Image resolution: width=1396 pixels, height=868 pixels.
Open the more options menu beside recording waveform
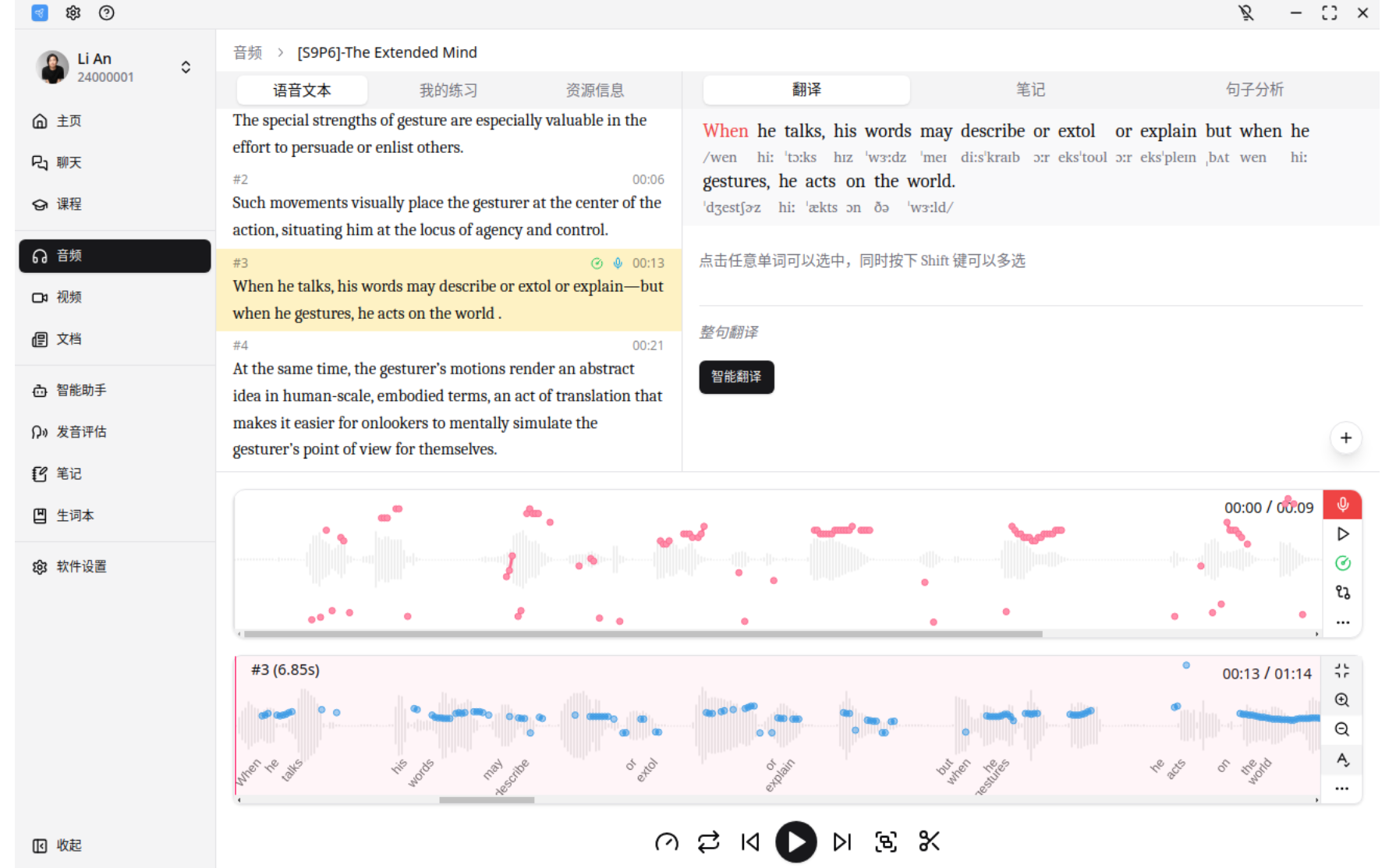pyautogui.click(x=1342, y=622)
